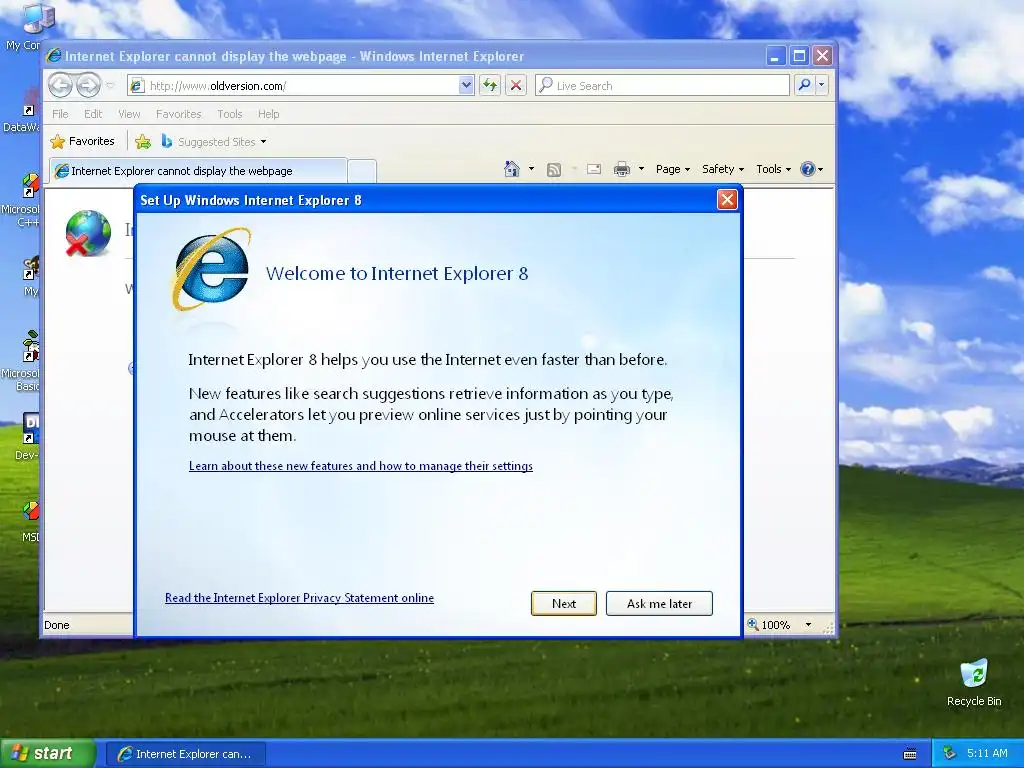This screenshot has height=768, width=1024.
Task: Select the 'cannot display the webpage' tab
Action: click(x=198, y=170)
